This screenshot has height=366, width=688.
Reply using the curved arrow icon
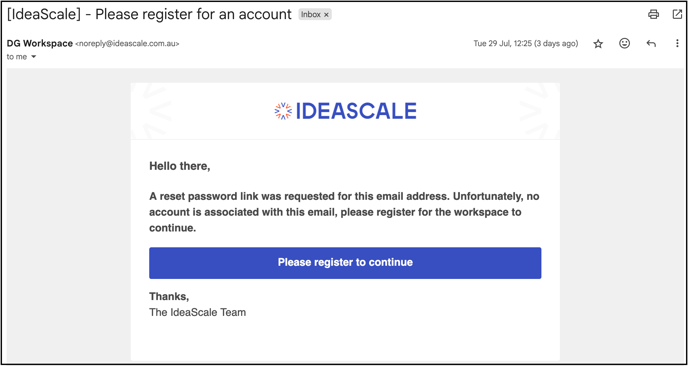click(651, 44)
